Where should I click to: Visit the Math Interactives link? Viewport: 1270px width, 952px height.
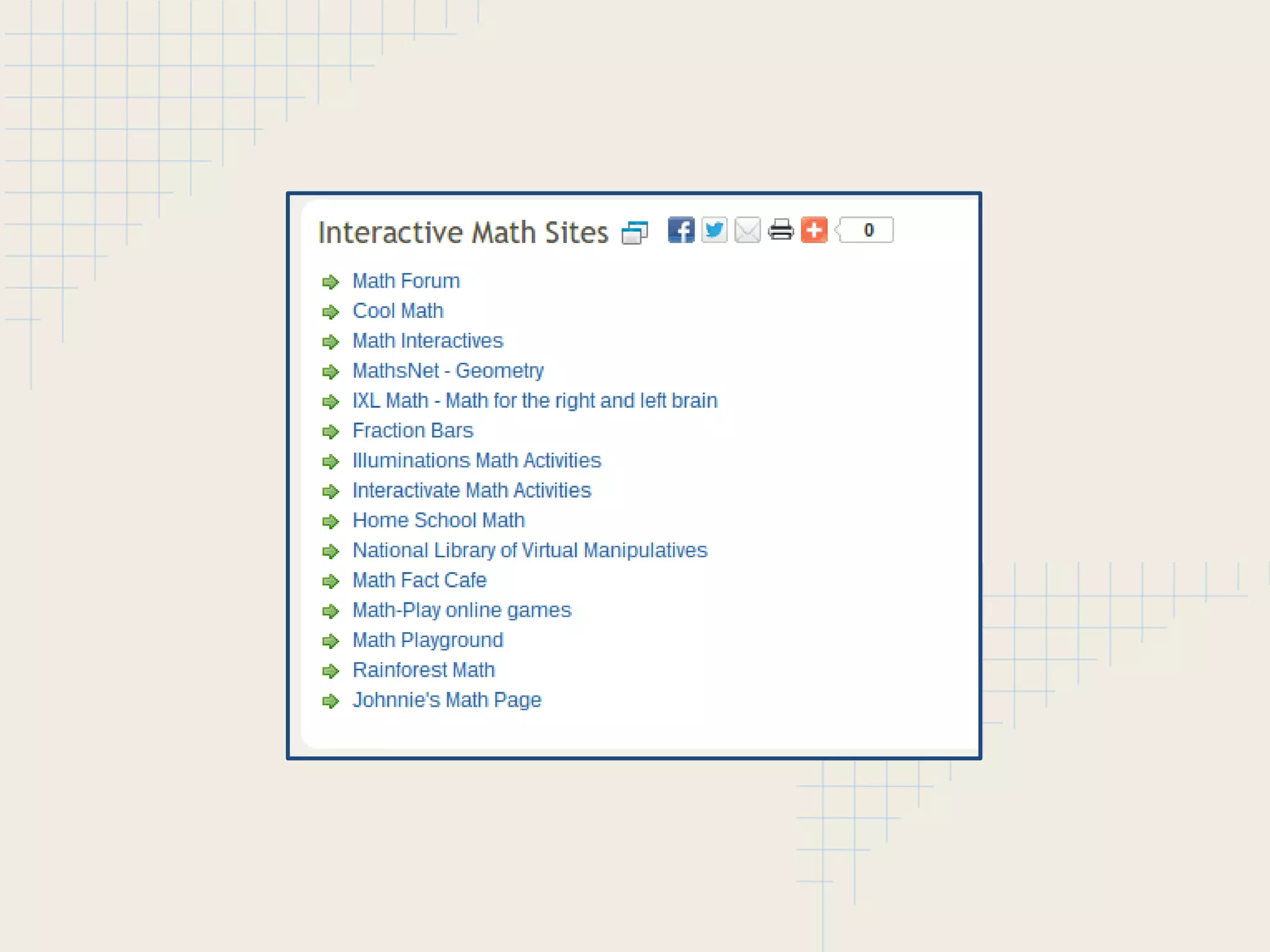point(428,340)
